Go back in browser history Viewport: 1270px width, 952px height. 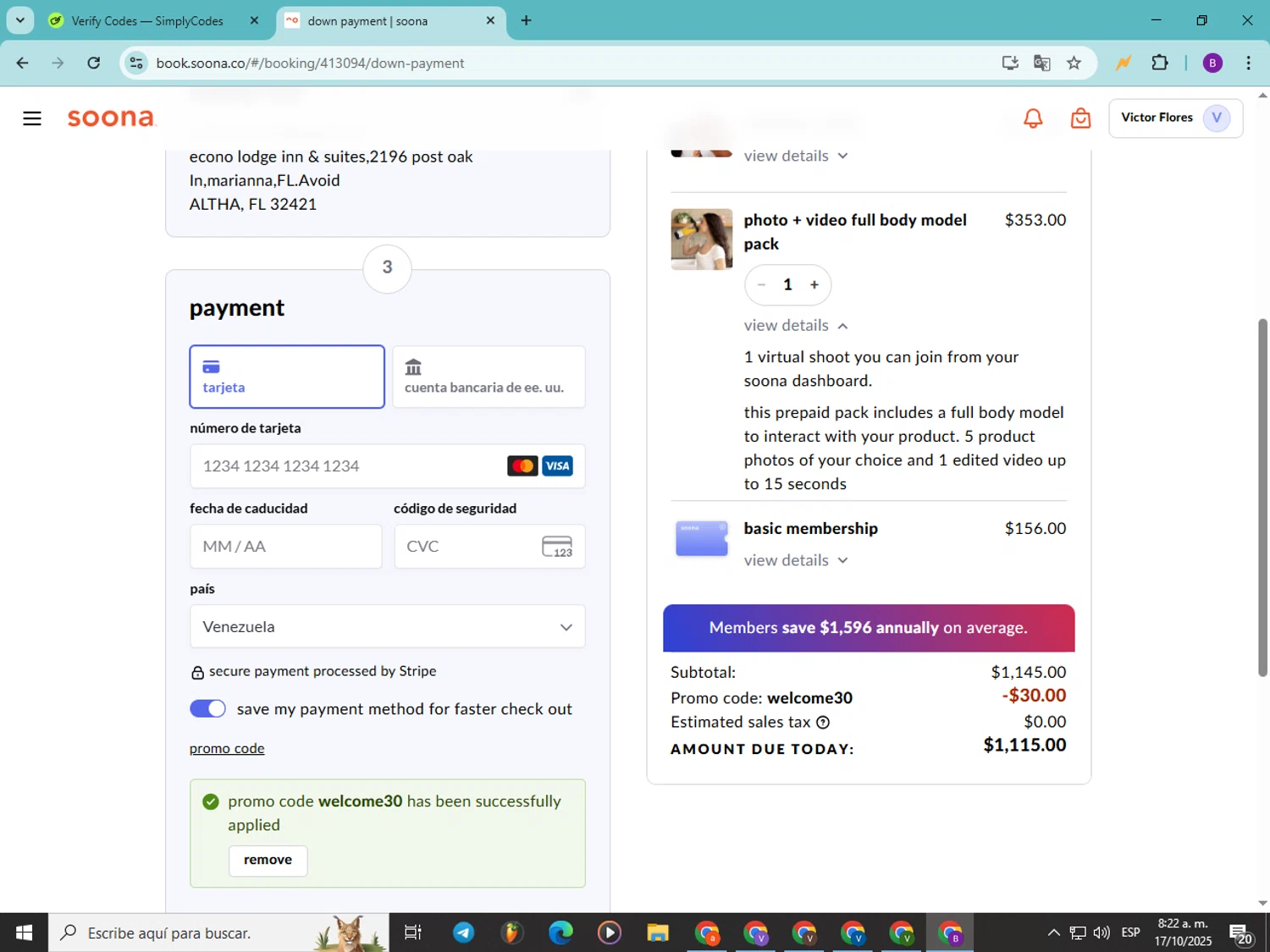pyautogui.click(x=23, y=63)
